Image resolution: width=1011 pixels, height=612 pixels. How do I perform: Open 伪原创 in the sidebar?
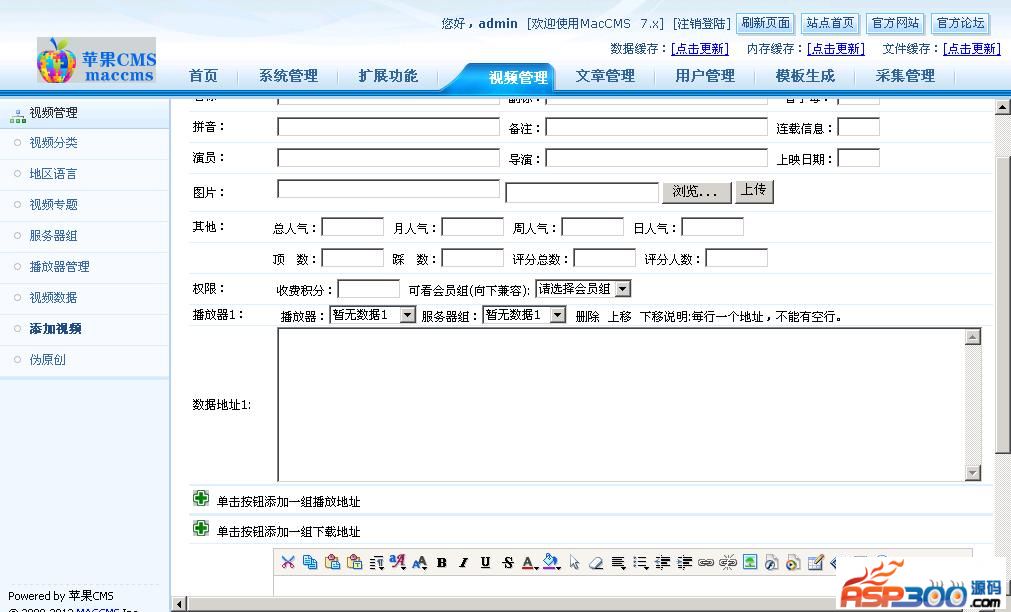point(48,360)
